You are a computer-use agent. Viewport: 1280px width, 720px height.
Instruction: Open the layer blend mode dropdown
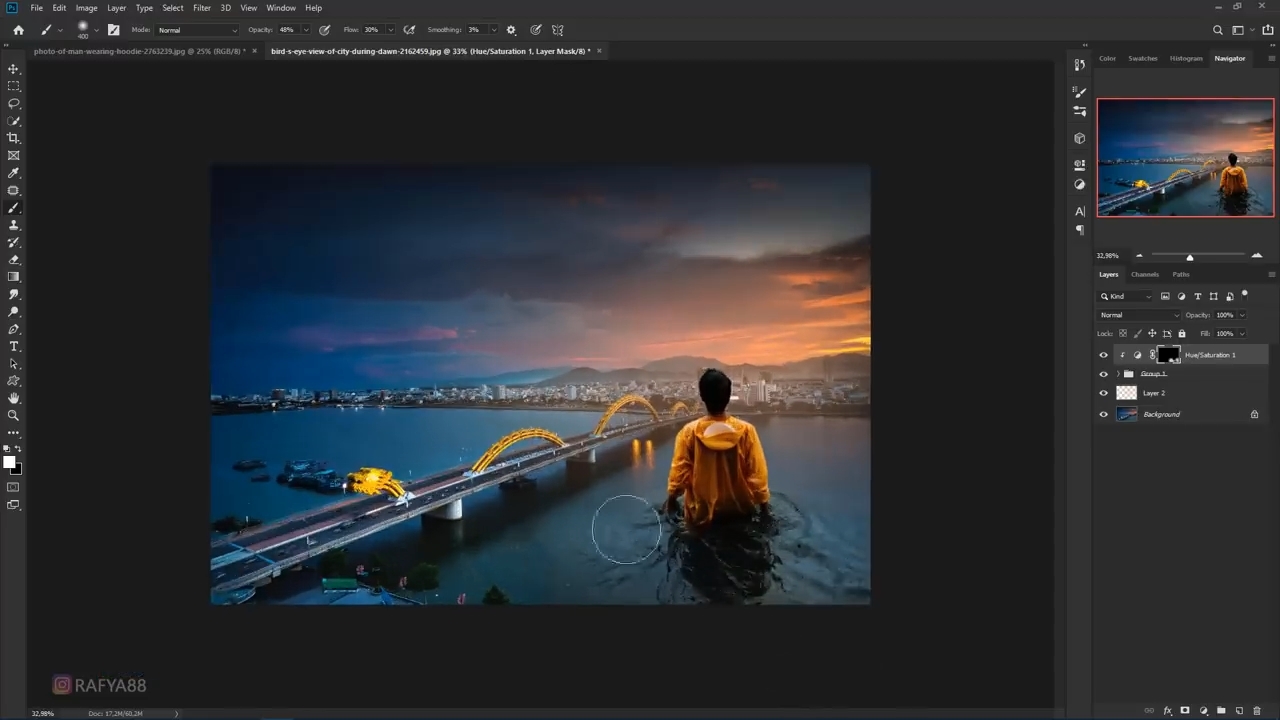click(1139, 315)
